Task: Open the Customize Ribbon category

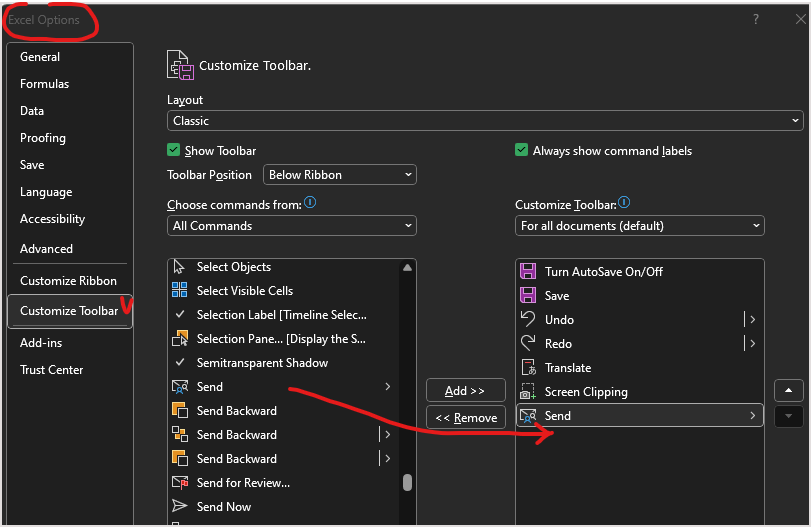Action: [x=68, y=281]
